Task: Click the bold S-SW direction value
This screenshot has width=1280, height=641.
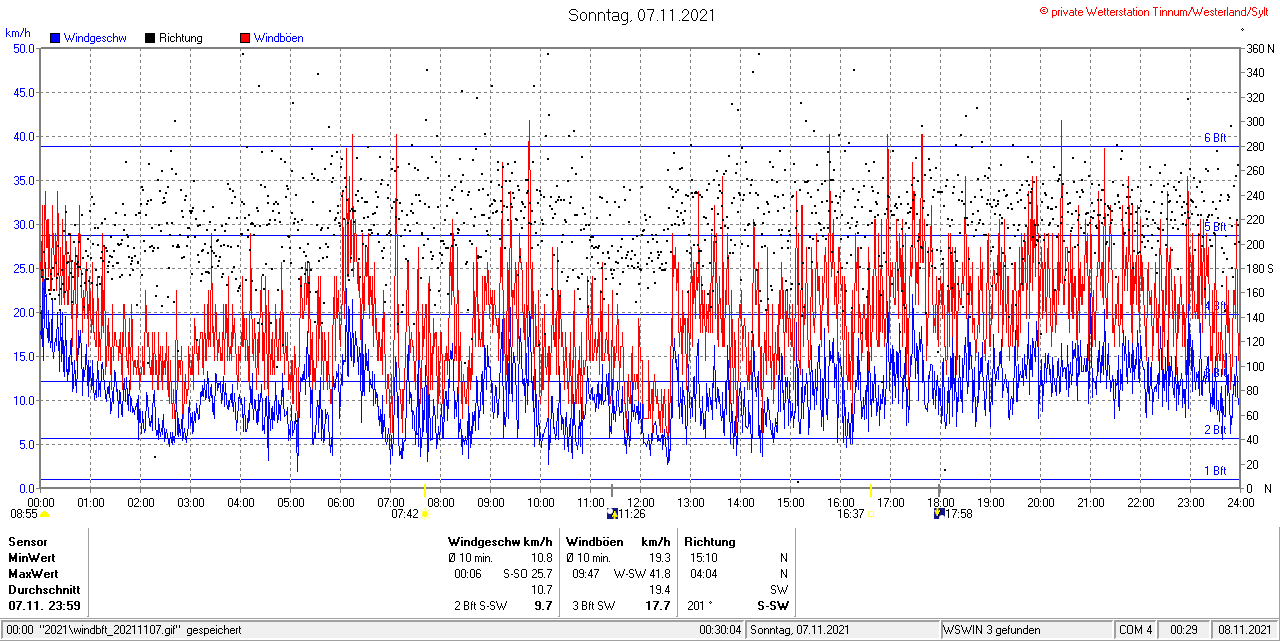Action: 772,605
